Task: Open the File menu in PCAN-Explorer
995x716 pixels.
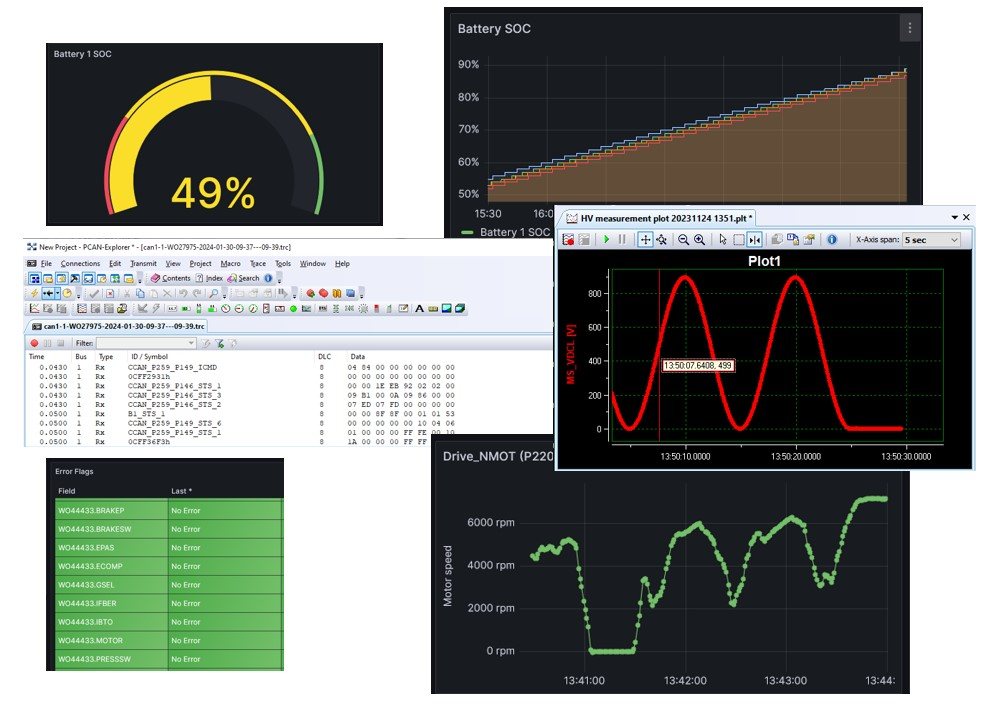Action: tap(46, 263)
